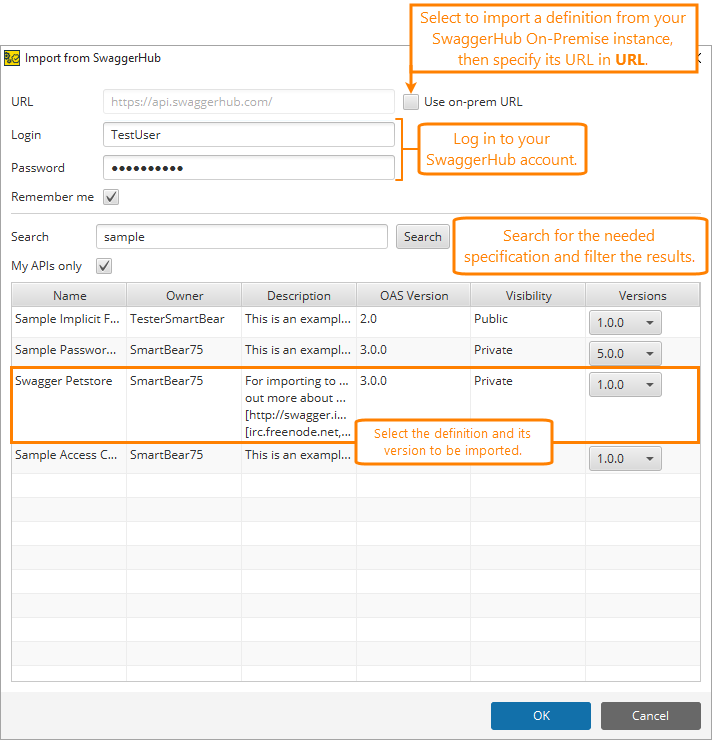This screenshot has height=740, width=712.
Task: Click the Search text field containing sample
Action: tap(242, 236)
